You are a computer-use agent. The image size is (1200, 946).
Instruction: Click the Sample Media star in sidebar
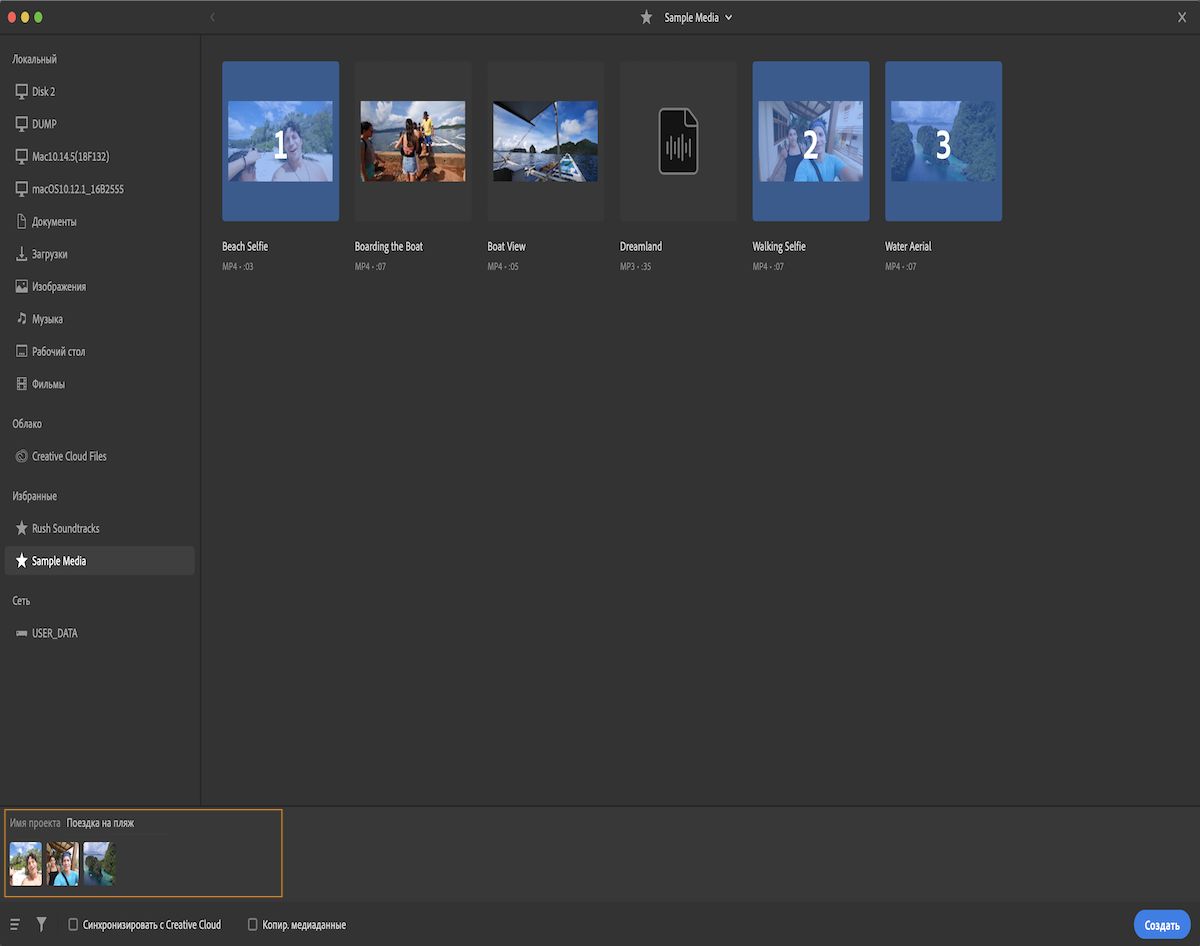click(x=22, y=561)
